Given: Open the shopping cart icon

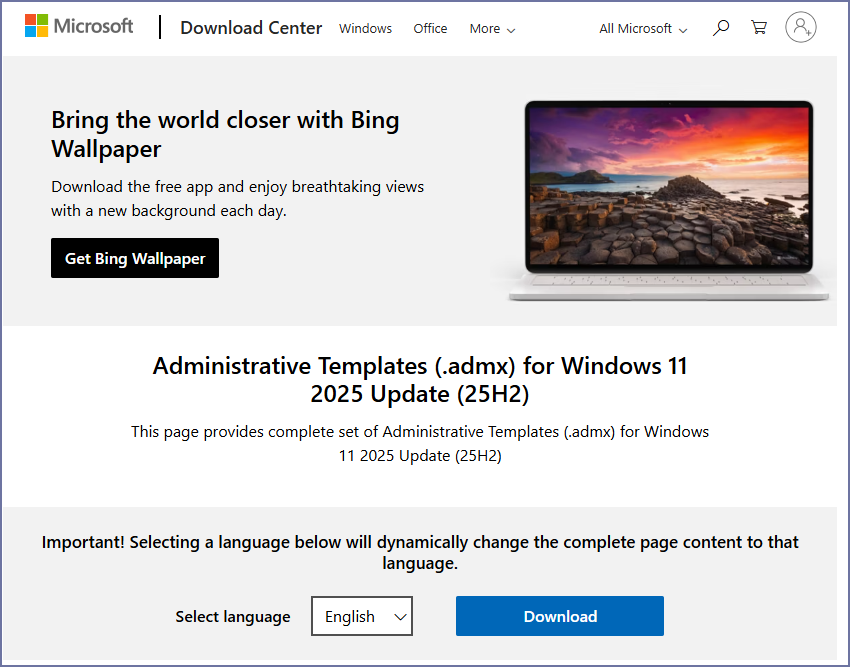Looking at the screenshot, I should [x=759, y=28].
